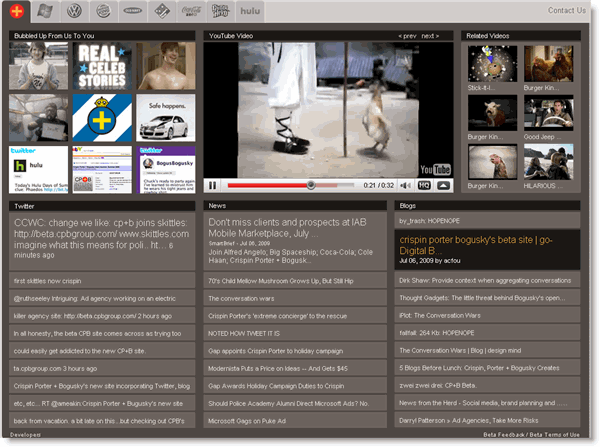The width and height of the screenshot is (600, 447).
Task: Open the @ruthseeley Intriguing tweet
Action: click(102, 299)
